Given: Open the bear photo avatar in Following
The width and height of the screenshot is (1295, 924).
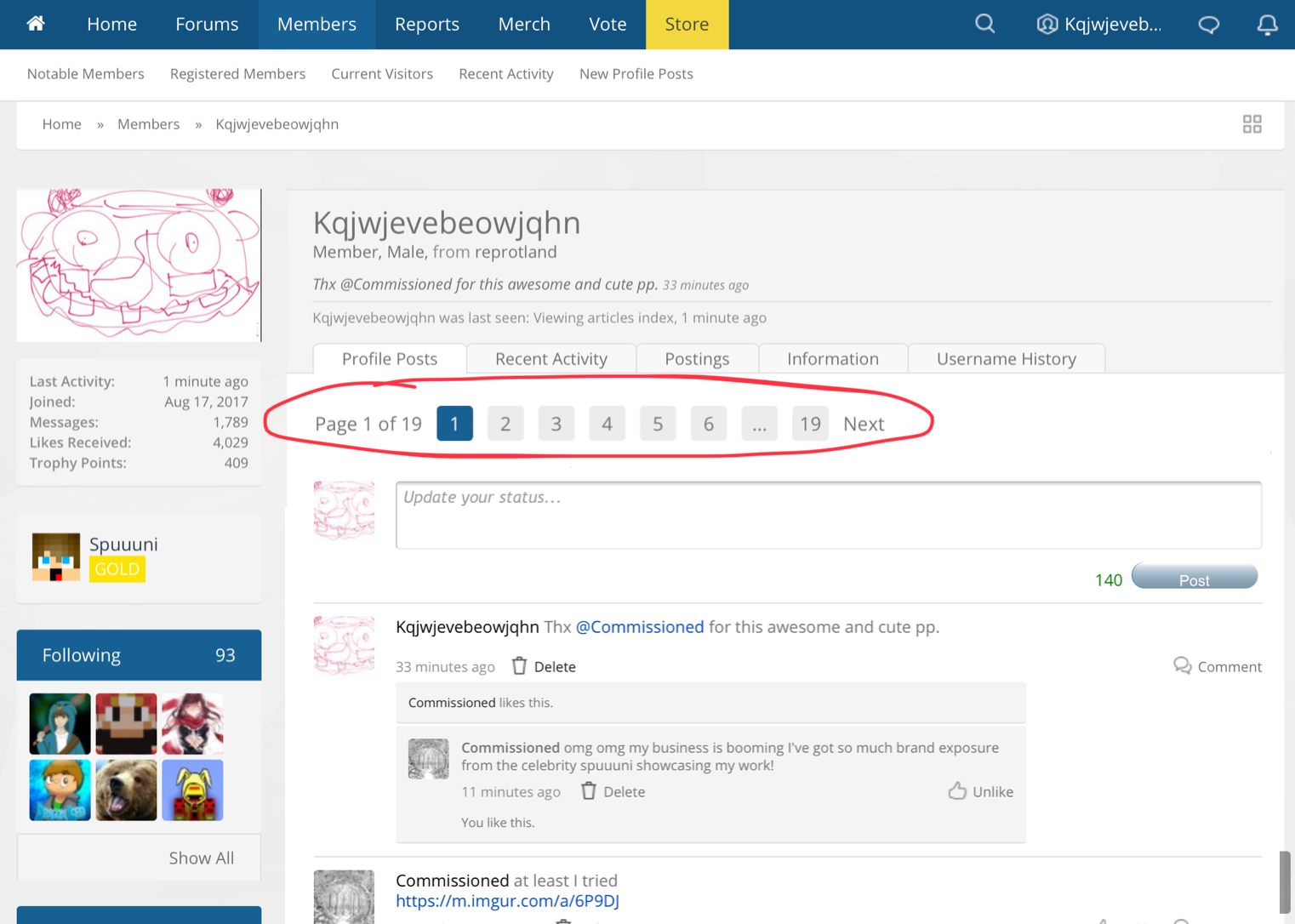Looking at the screenshot, I should [126, 790].
